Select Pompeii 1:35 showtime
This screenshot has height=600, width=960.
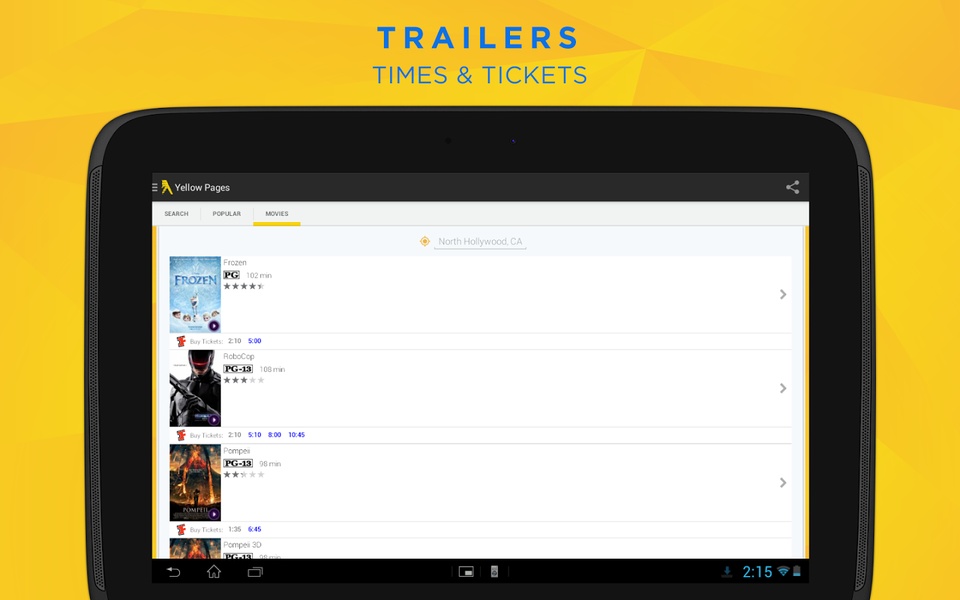click(x=234, y=529)
